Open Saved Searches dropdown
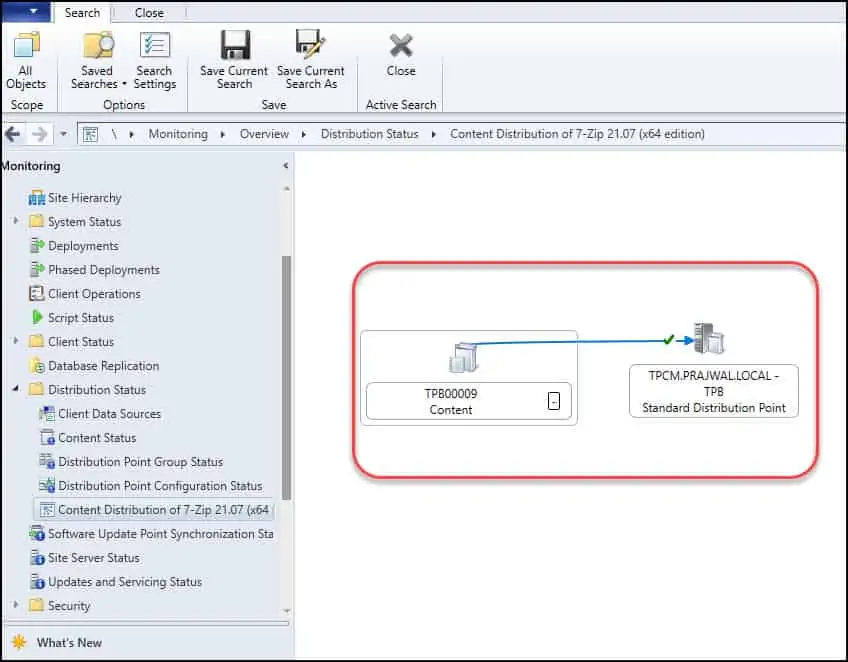 [x=98, y=61]
